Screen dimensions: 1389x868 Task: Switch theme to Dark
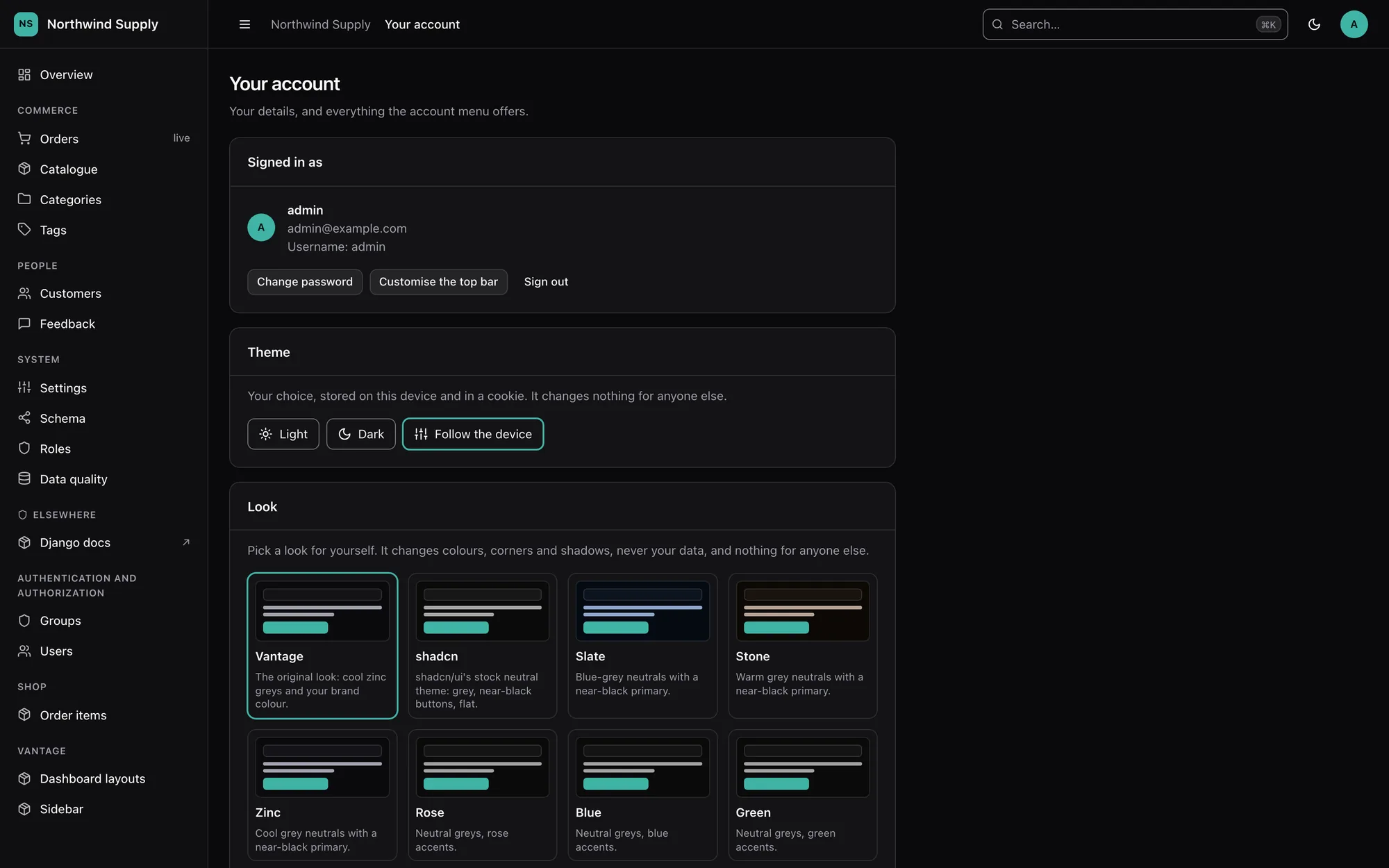coord(361,434)
